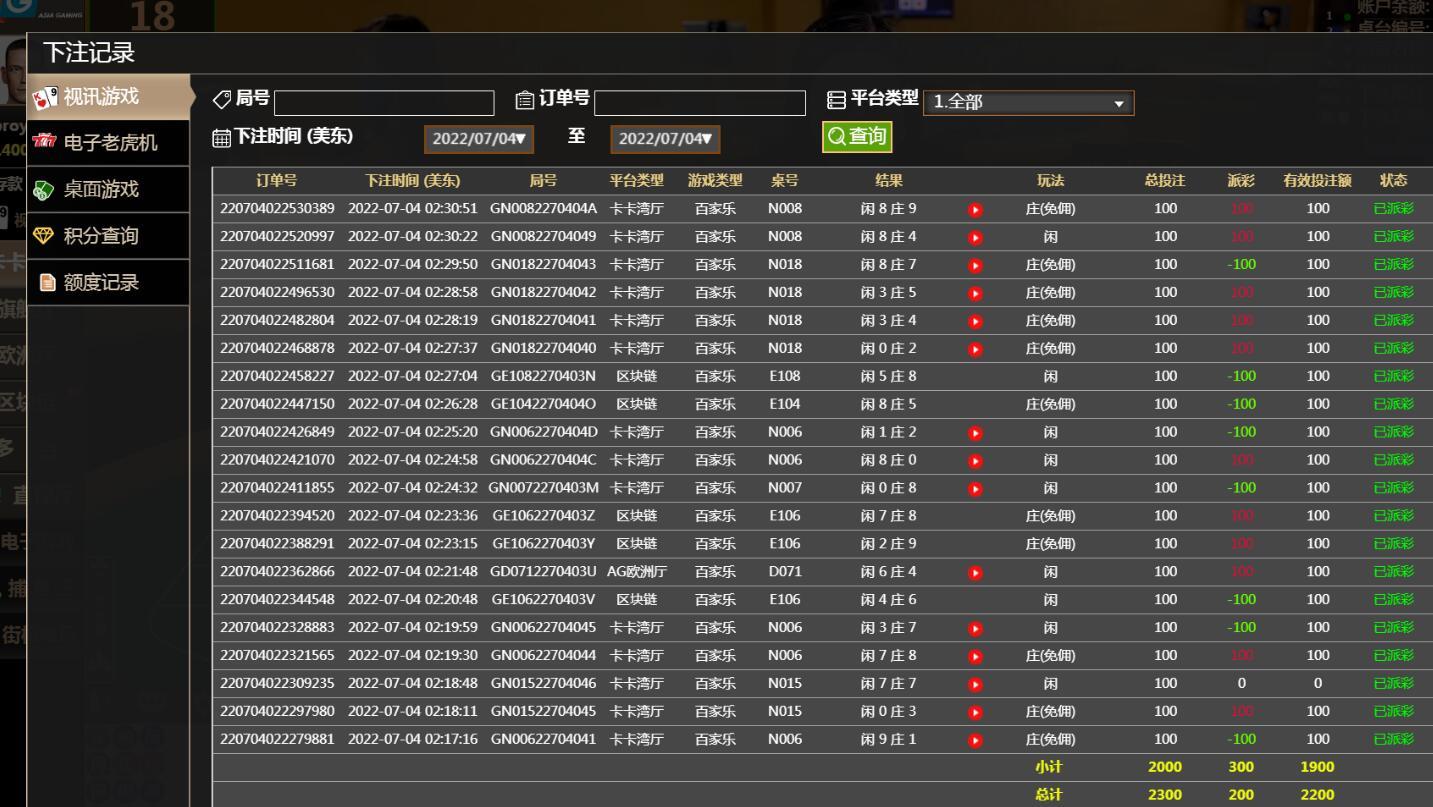Viewport: 1433px width, 807px height.
Task: Click round number GE1042270404O
Action: pos(543,405)
